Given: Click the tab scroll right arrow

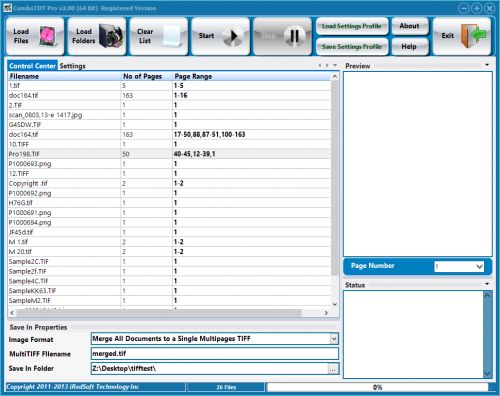Looking at the screenshot, I should (x=327, y=65).
